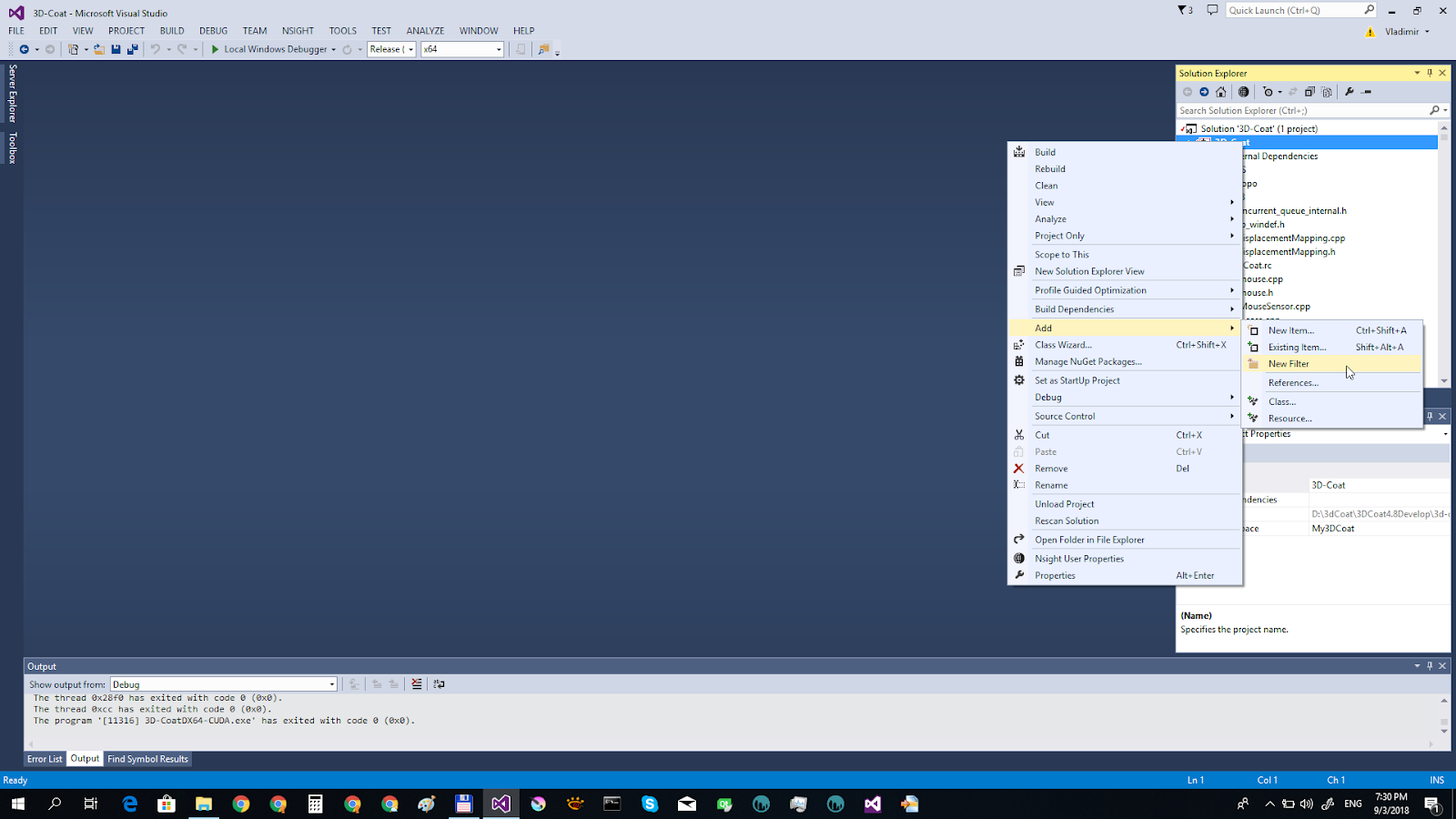This screenshot has height=819, width=1456.
Task: Open the Toolbox side tab
Action: click(12, 147)
